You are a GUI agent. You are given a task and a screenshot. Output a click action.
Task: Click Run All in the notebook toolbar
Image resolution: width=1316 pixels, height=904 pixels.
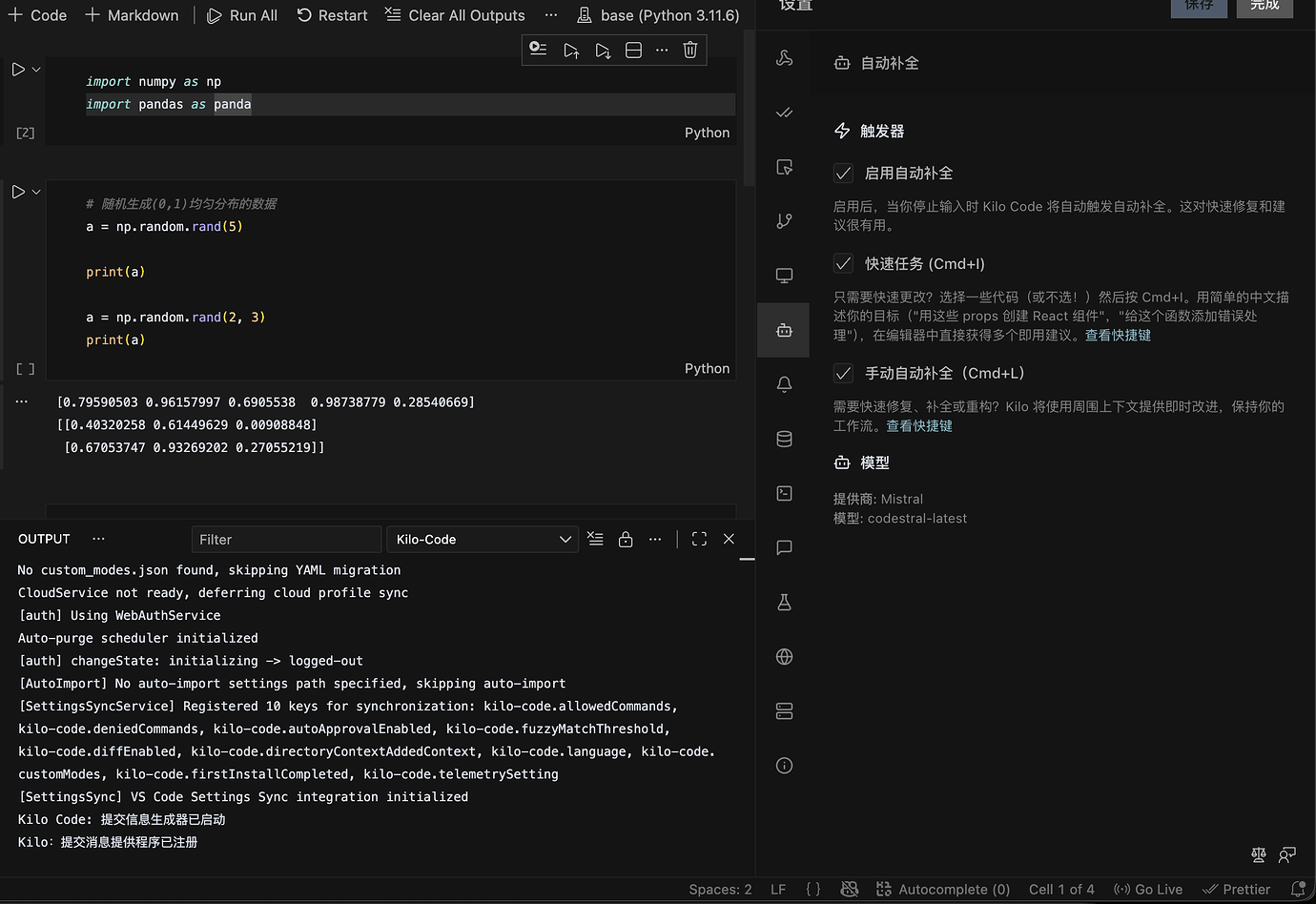pyautogui.click(x=242, y=15)
